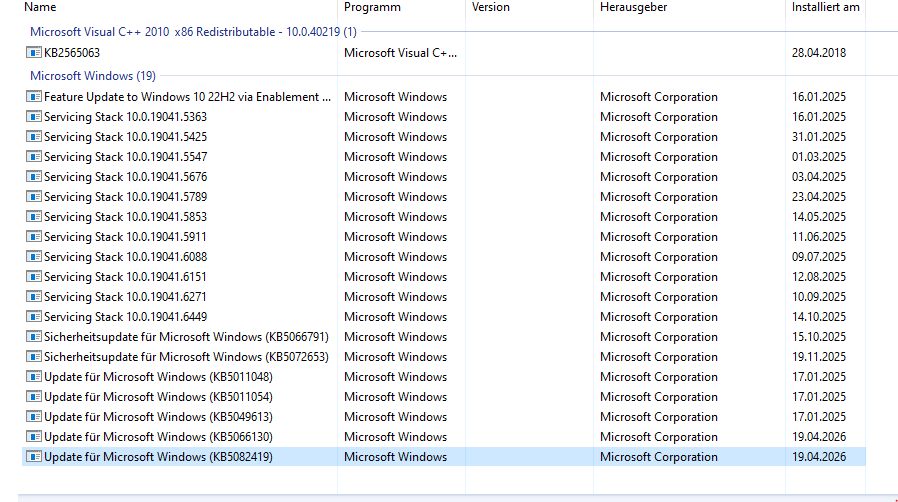Click the icon of Feature Update to Windows 10 22H2
The width and height of the screenshot is (898, 502).
(34, 97)
